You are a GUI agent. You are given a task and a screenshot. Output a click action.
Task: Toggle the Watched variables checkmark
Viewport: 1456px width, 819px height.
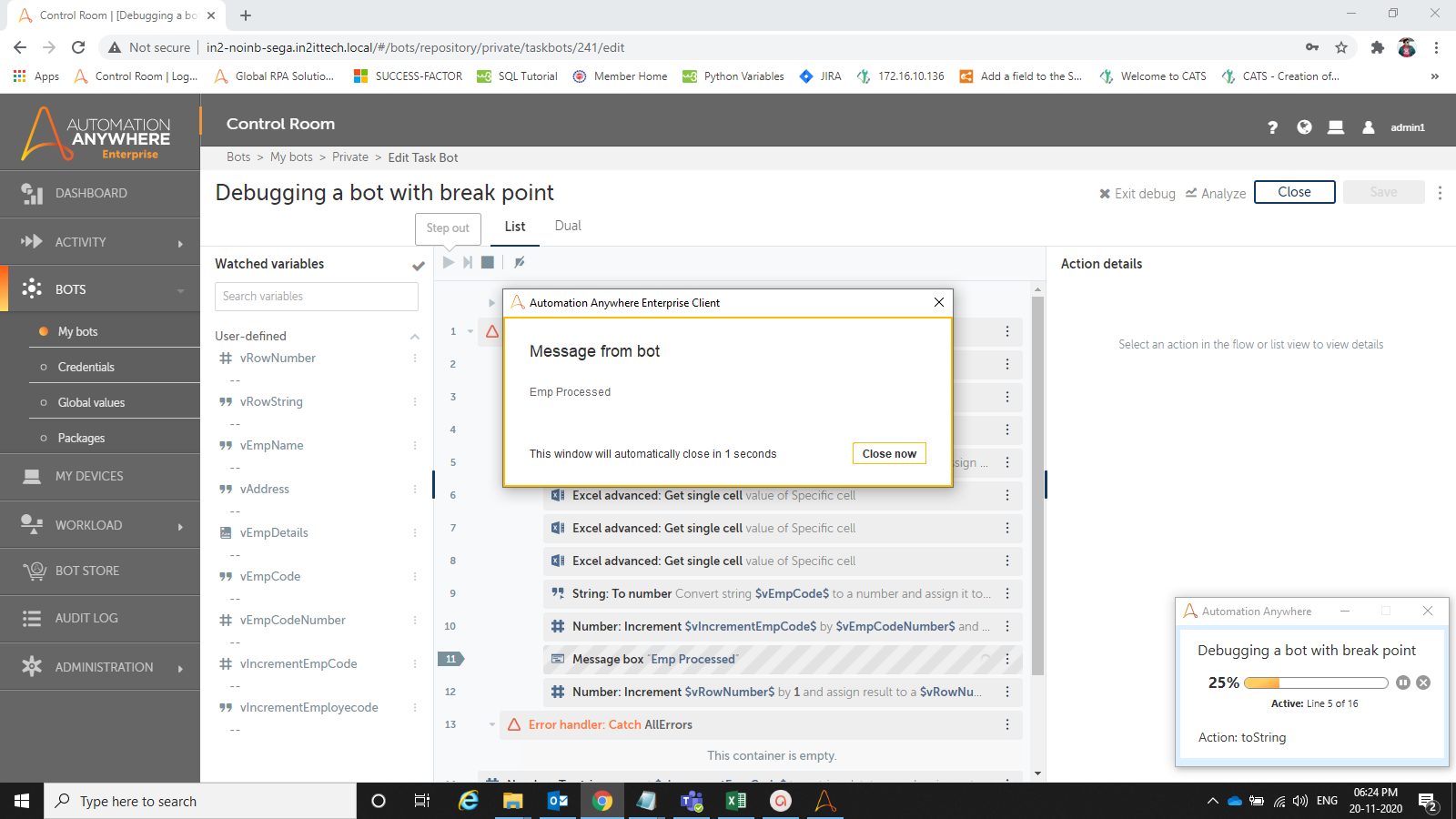419,266
